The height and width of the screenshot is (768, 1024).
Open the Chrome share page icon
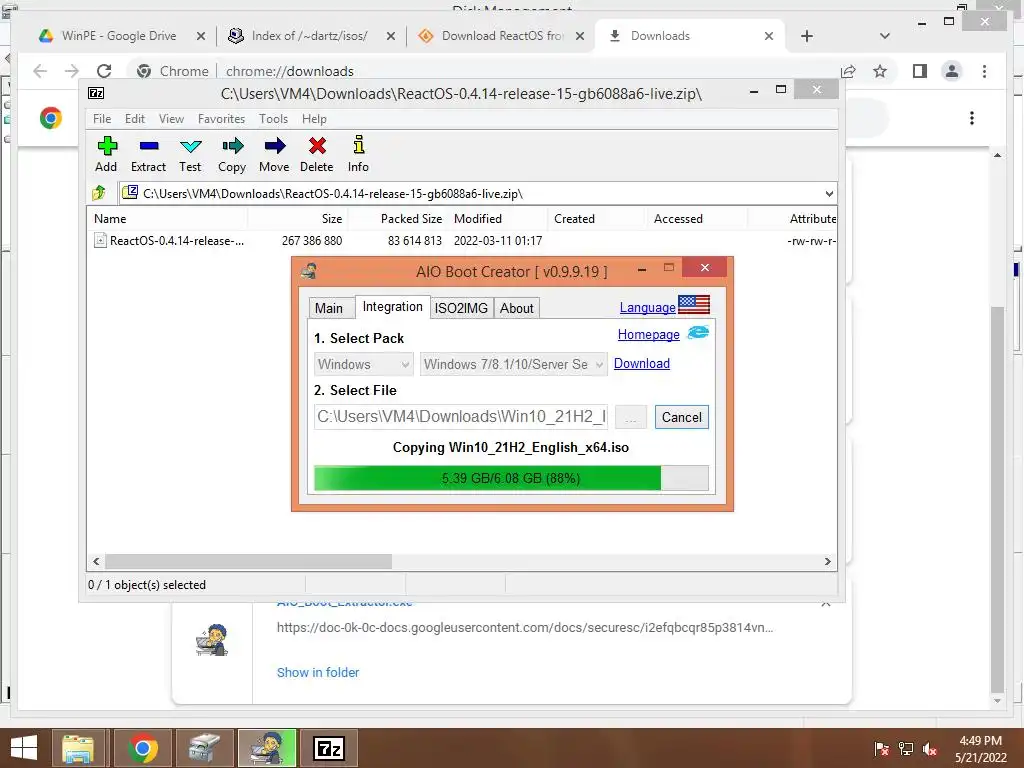coord(848,71)
